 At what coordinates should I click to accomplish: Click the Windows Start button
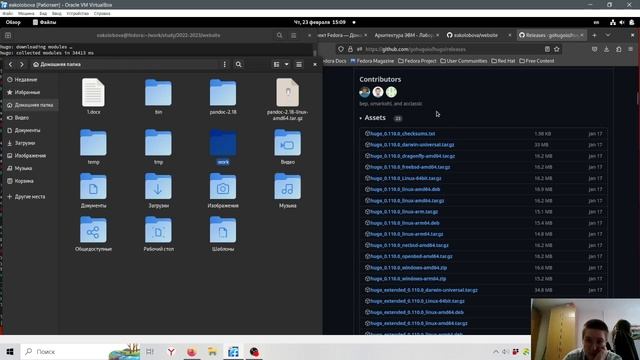click(10, 351)
